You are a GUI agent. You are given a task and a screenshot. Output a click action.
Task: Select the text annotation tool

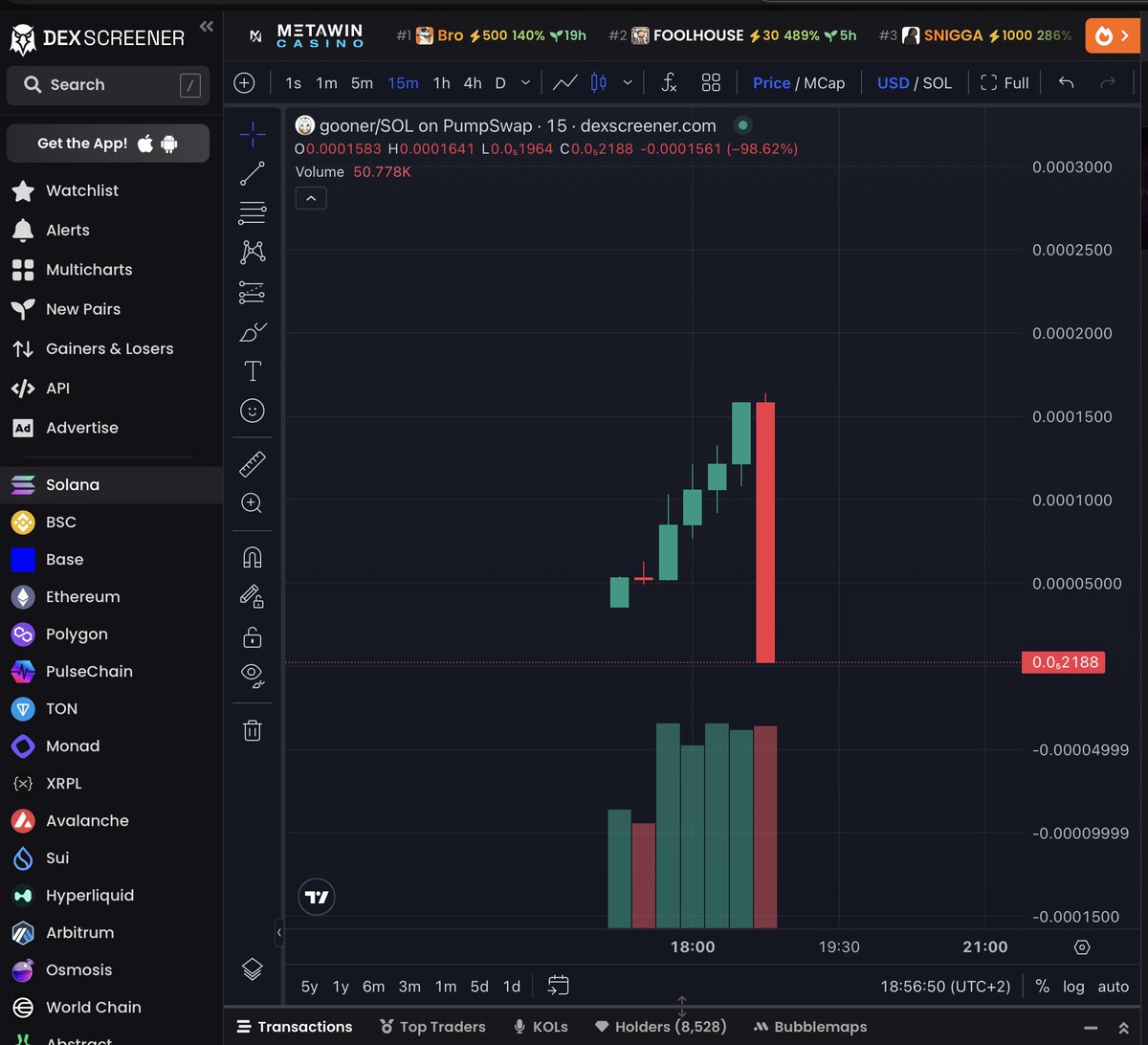(x=253, y=371)
